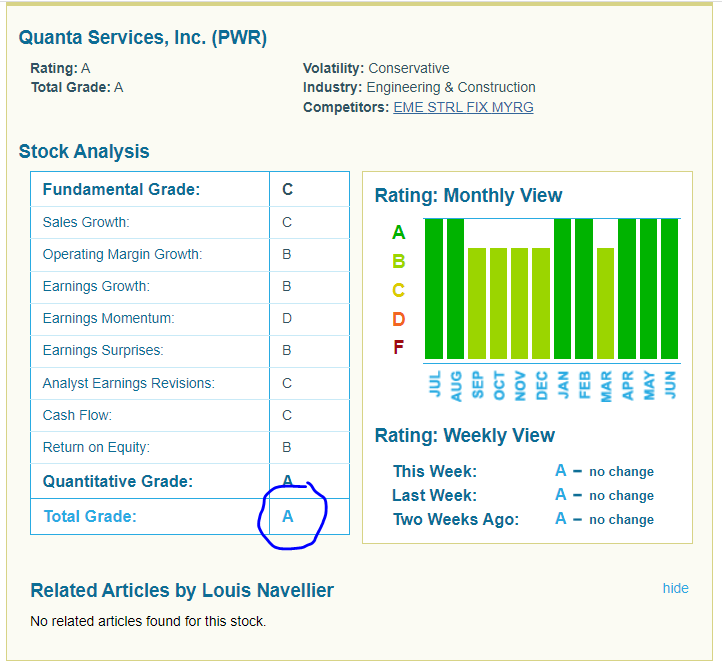
Task: Hide the Related Articles section
Action: (675, 588)
